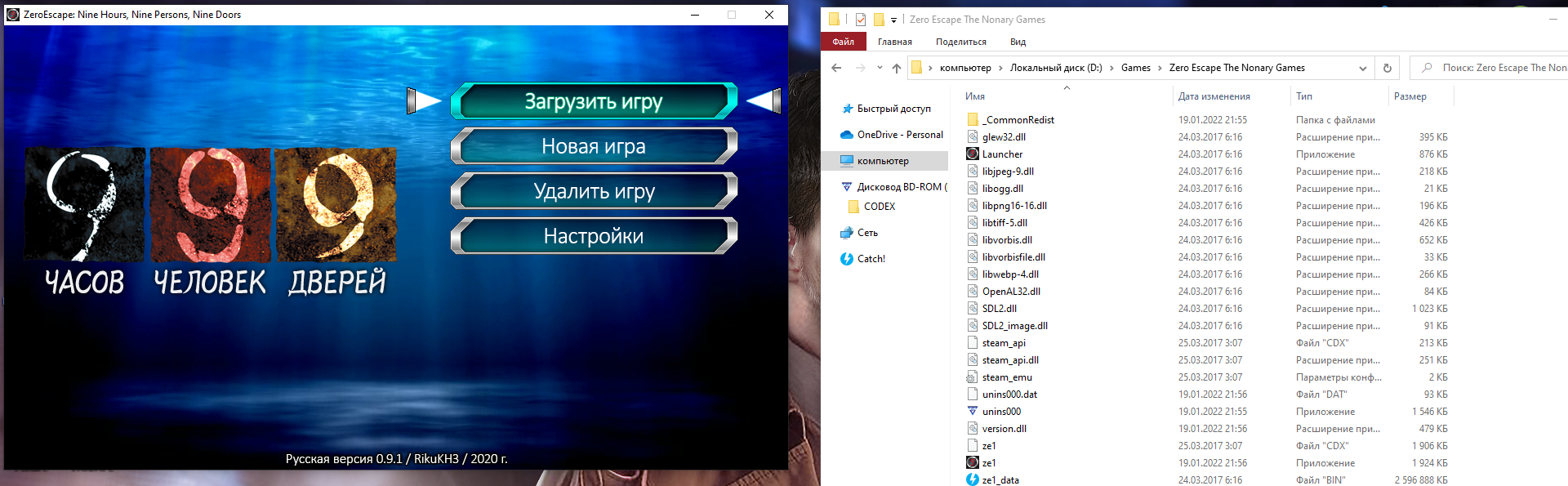Select the libtiff-5.dll file icon

coord(973,223)
